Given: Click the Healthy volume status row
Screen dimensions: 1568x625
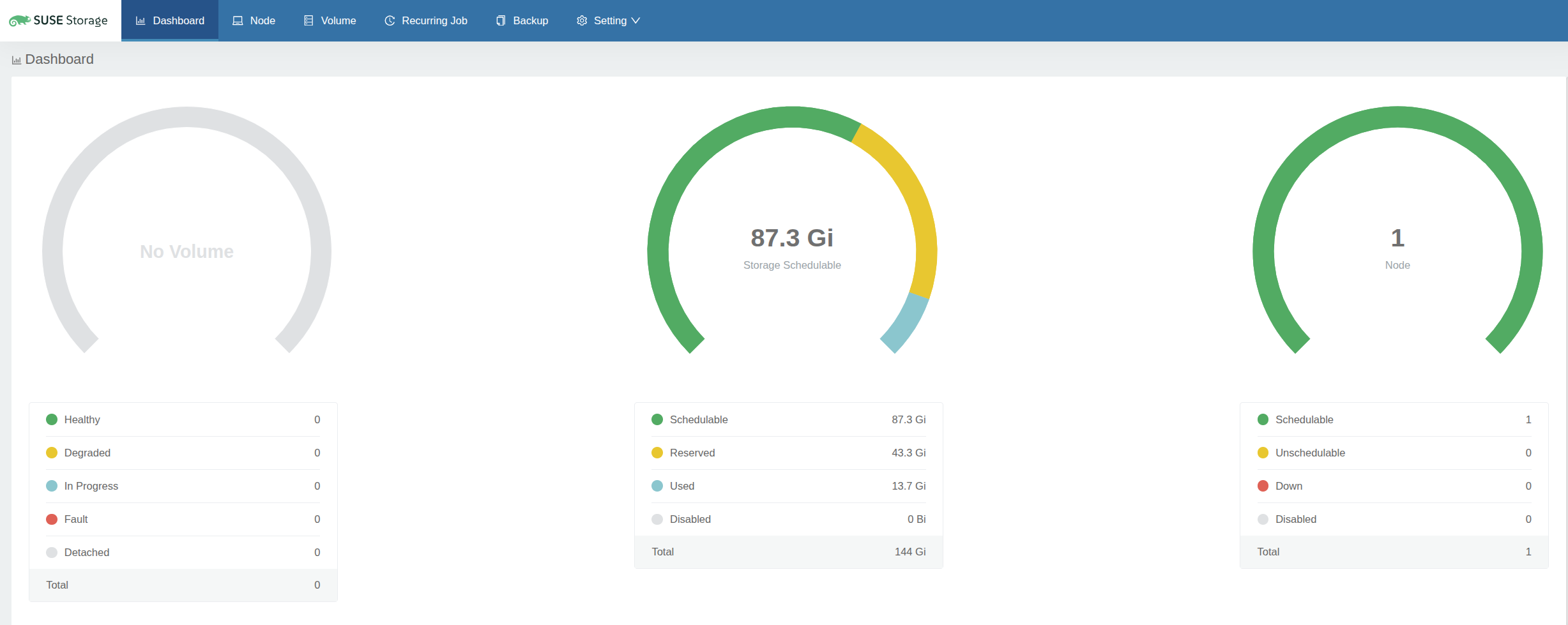Looking at the screenshot, I should pyautogui.click(x=183, y=419).
